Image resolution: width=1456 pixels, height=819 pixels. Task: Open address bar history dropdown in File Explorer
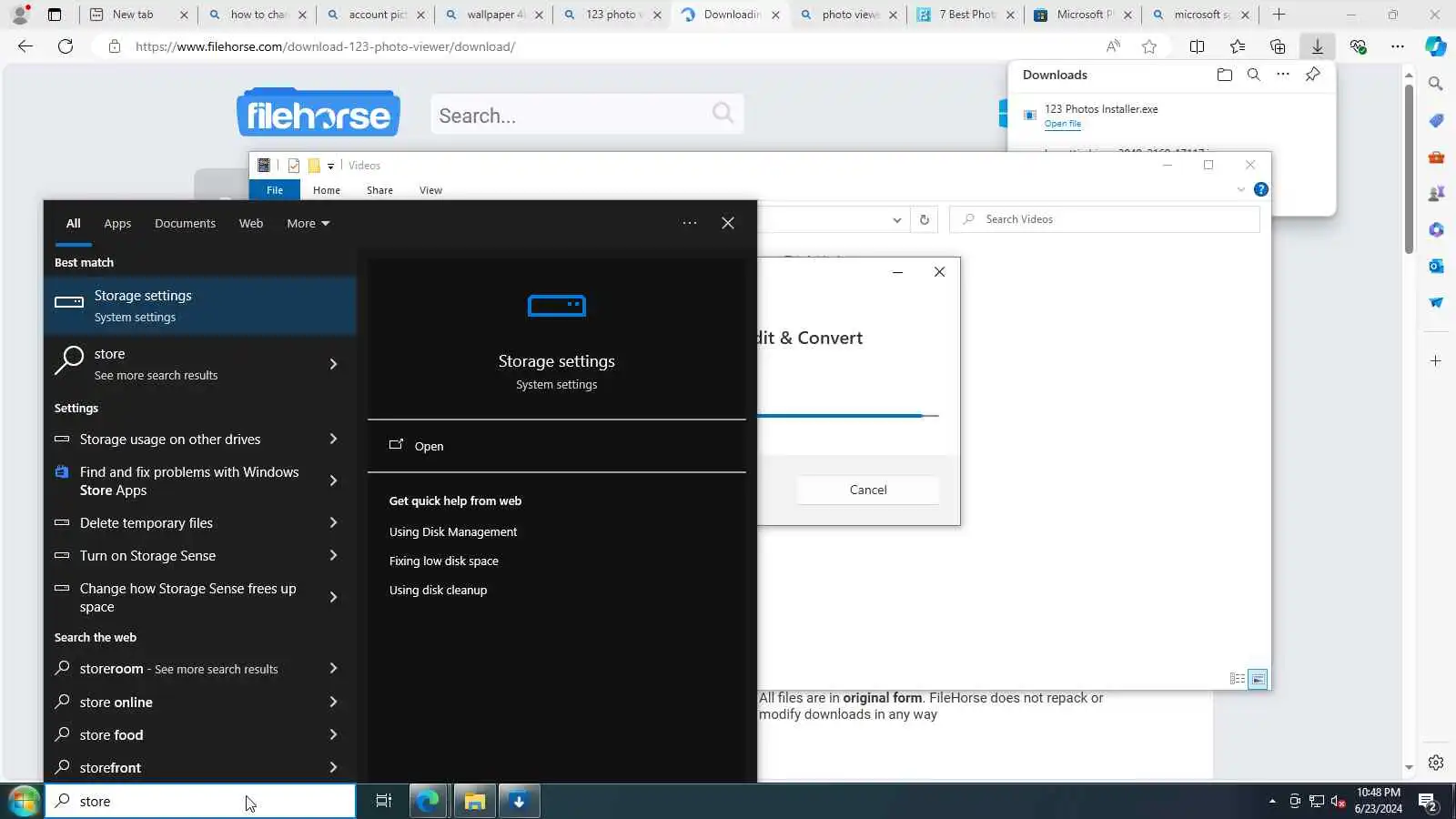coord(896,219)
